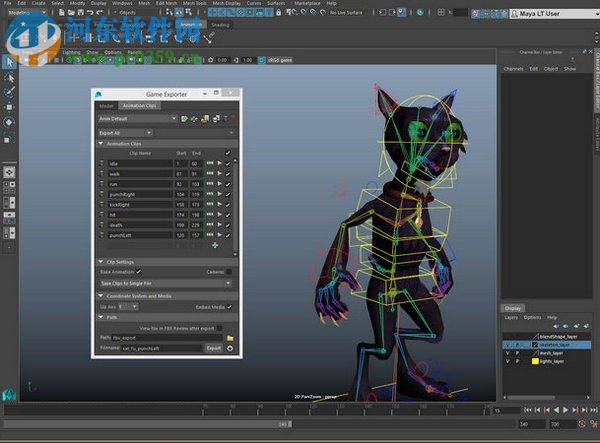Click the Redo arrow in status line
The width and height of the screenshot is (600, 443).
coord(99,13)
